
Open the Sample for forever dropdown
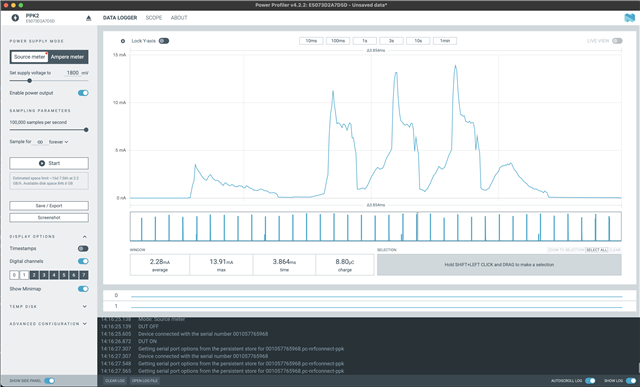(58, 142)
